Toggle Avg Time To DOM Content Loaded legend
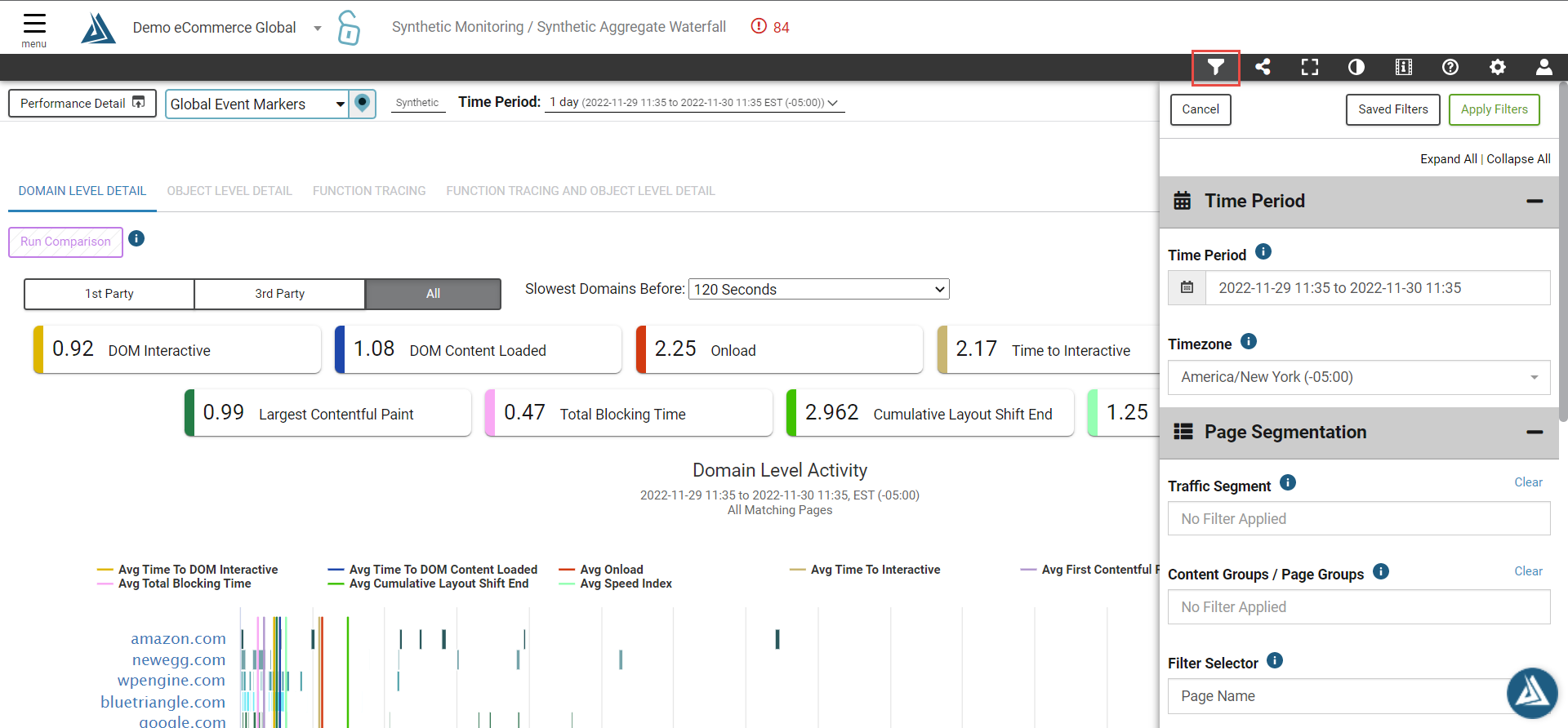The height and width of the screenshot is (728, 1568). (433, 570)
